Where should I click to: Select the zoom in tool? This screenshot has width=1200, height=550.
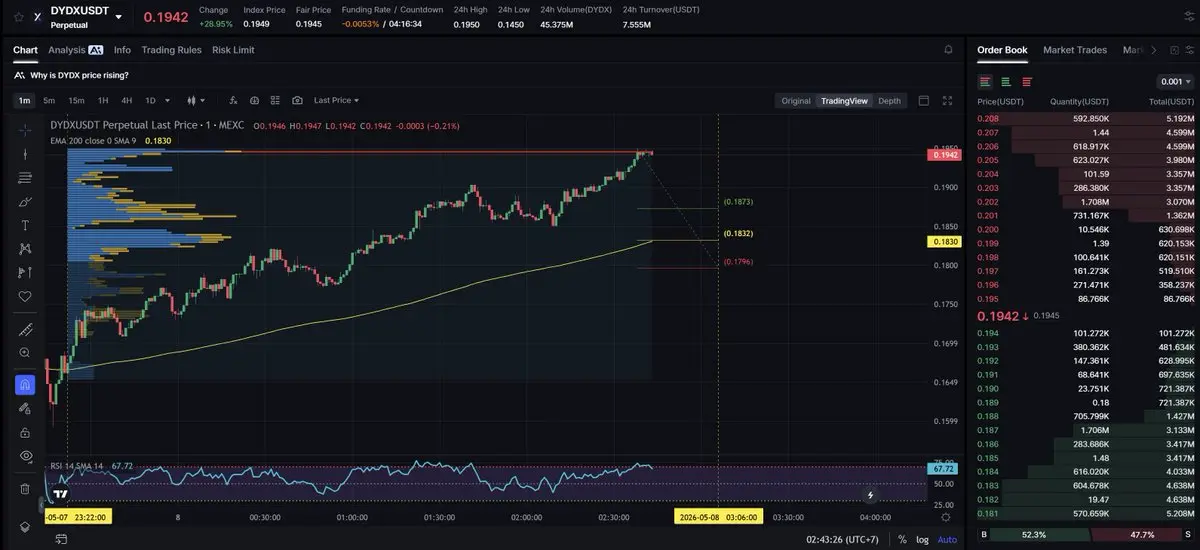(25, 352)
